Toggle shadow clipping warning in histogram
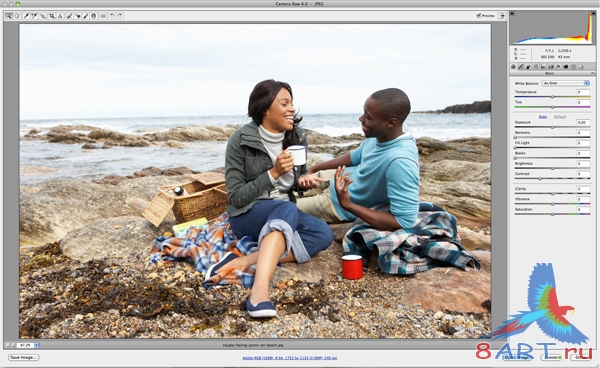Image resolution: width=600 pixels, height=368 pixels. click(512, 13)
